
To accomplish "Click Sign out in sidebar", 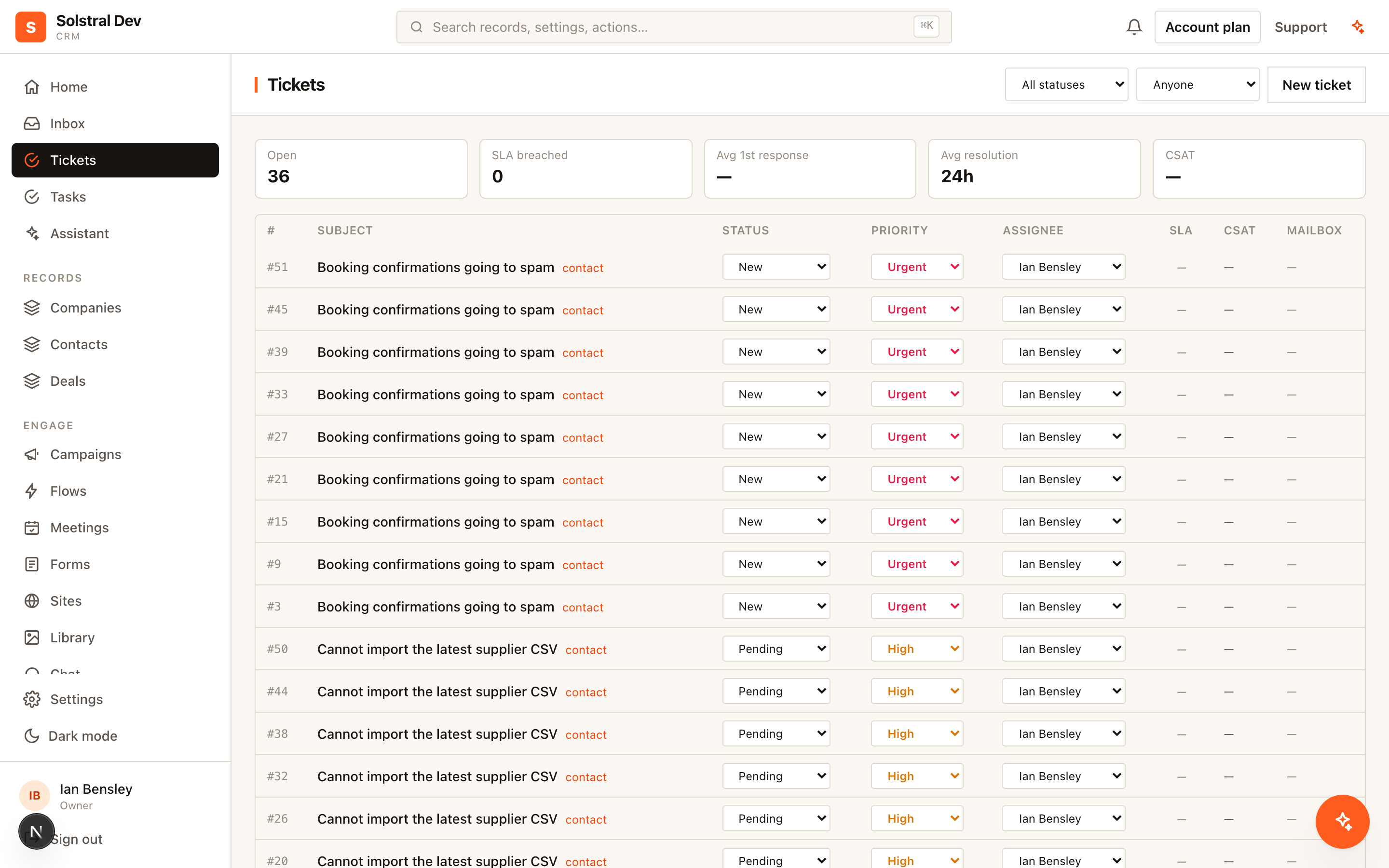I will (76, 839).
